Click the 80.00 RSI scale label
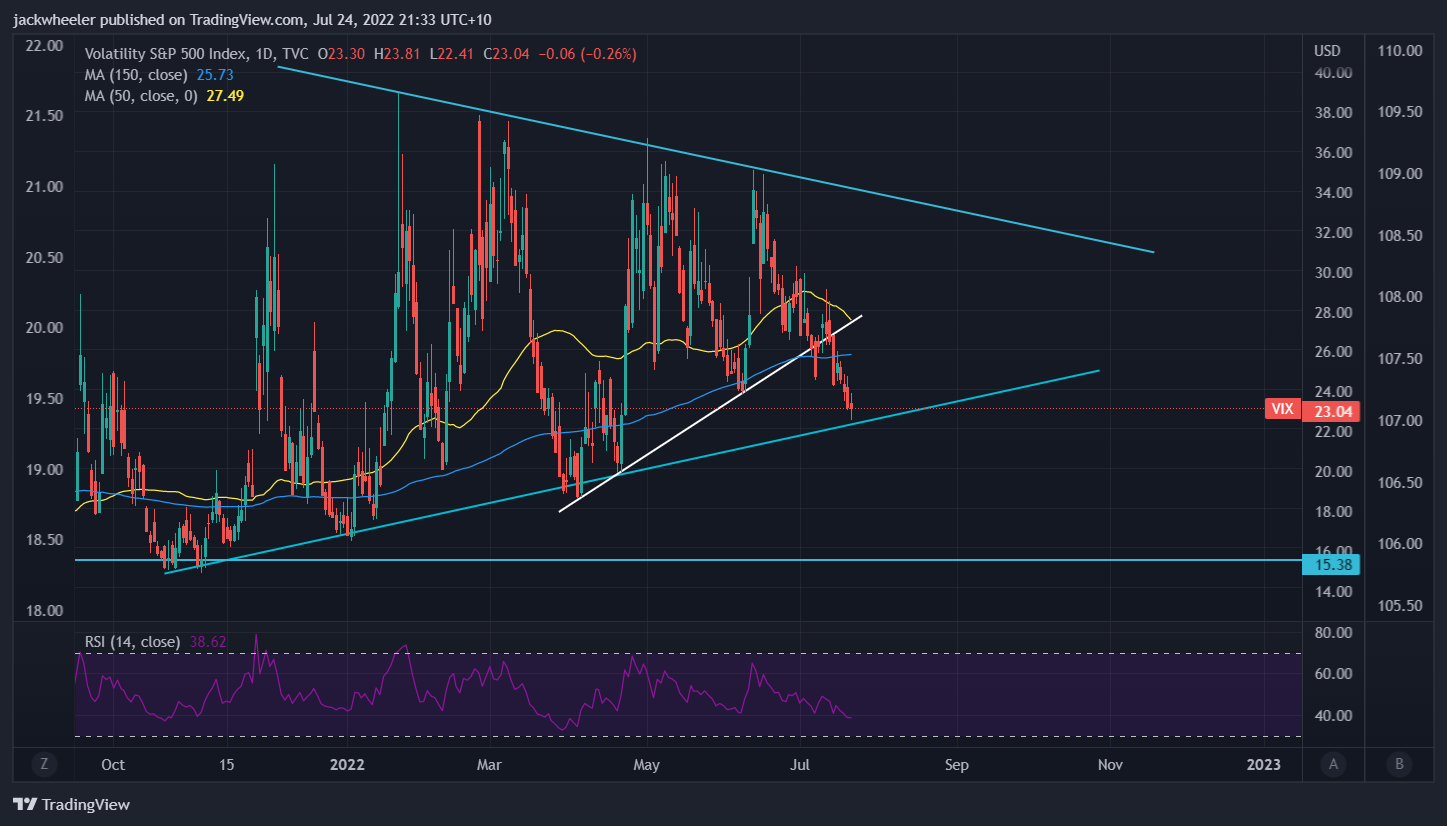 click(x=1334, y=632)
